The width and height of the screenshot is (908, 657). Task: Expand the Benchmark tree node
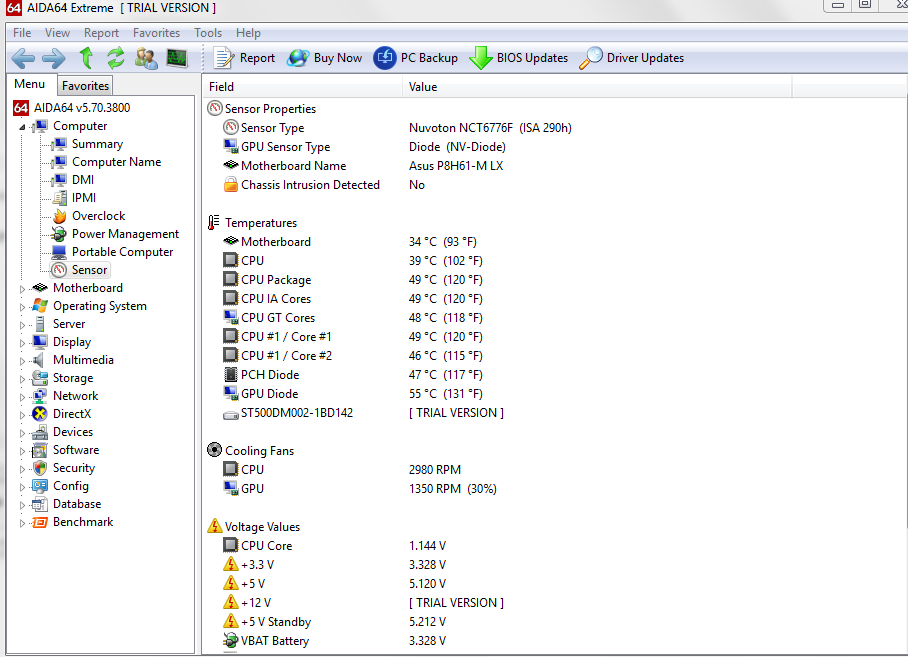(x=23, y=523)
